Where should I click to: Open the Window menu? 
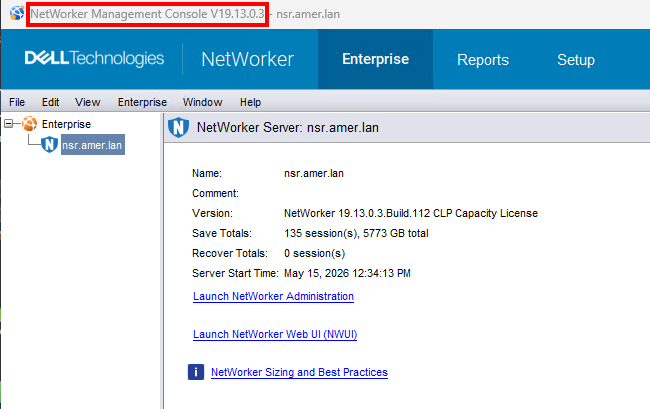pyautogui.click(x=202, y=102)
